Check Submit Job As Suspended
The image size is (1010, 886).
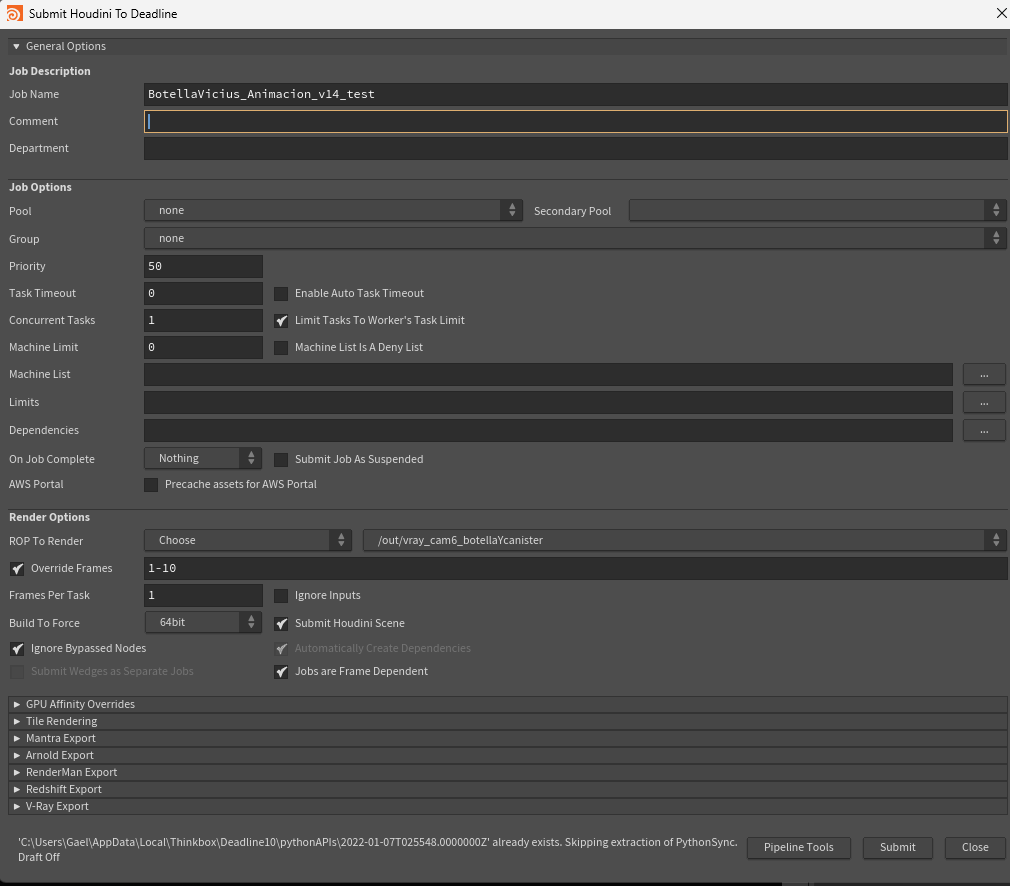281,459
